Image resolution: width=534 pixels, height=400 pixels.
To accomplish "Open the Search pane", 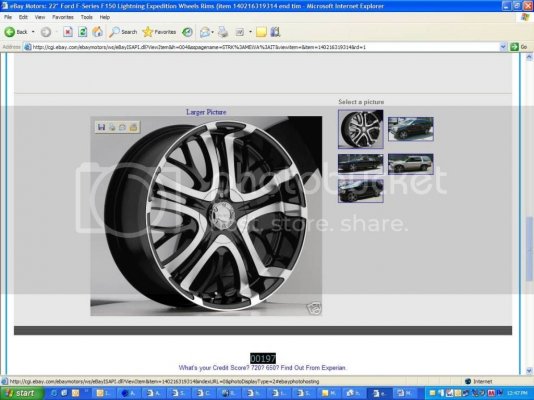I will coord(123,32).
